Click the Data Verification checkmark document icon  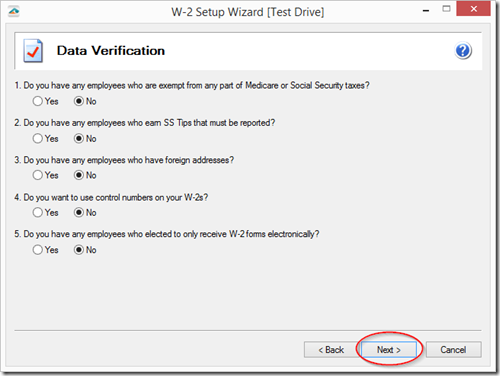pos(33,51)
